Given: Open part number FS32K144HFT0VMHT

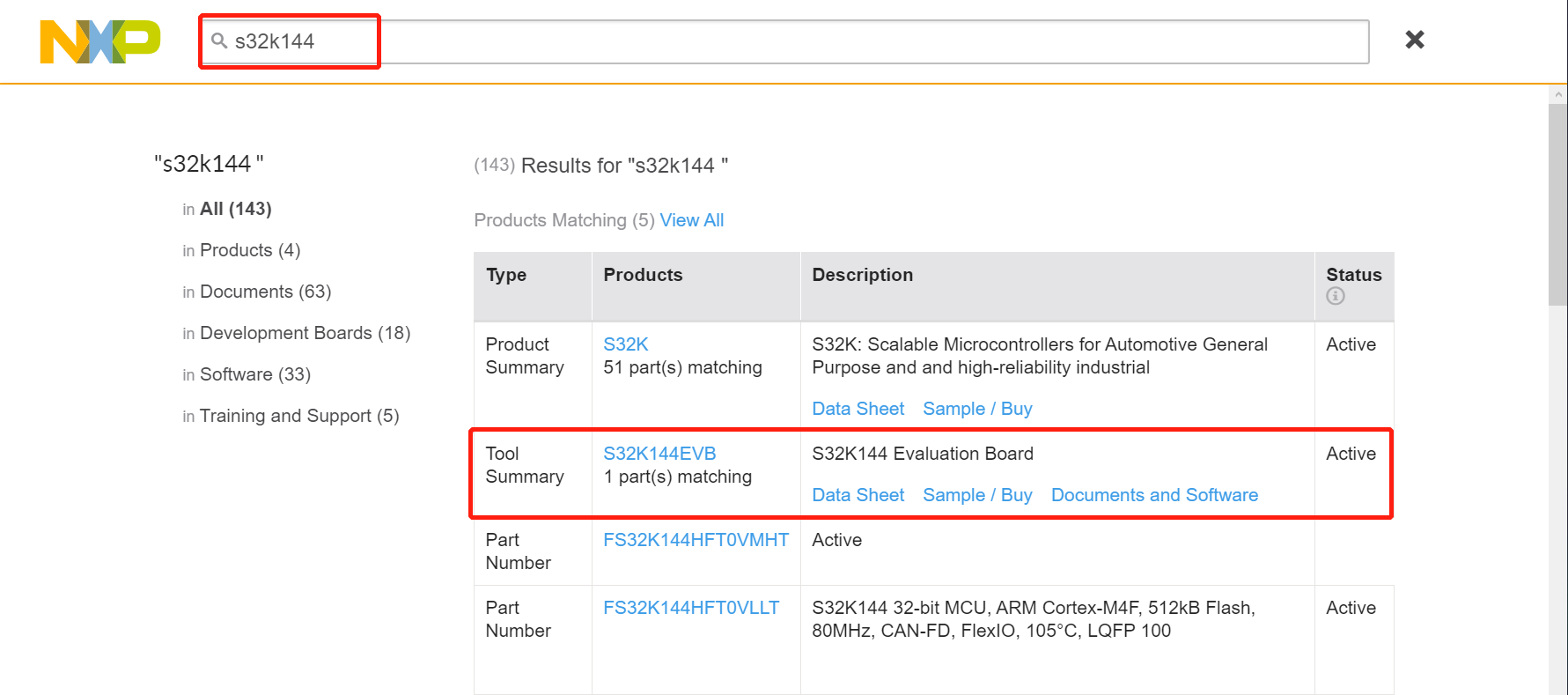Looking at the screenshot, I should [696, 540].
